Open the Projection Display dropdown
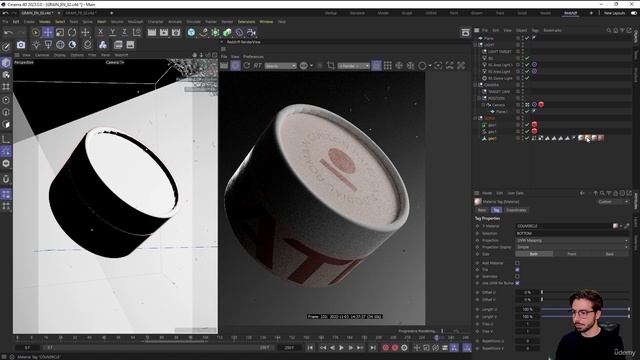This screenshot has height=360, width=640. (572, 247)
